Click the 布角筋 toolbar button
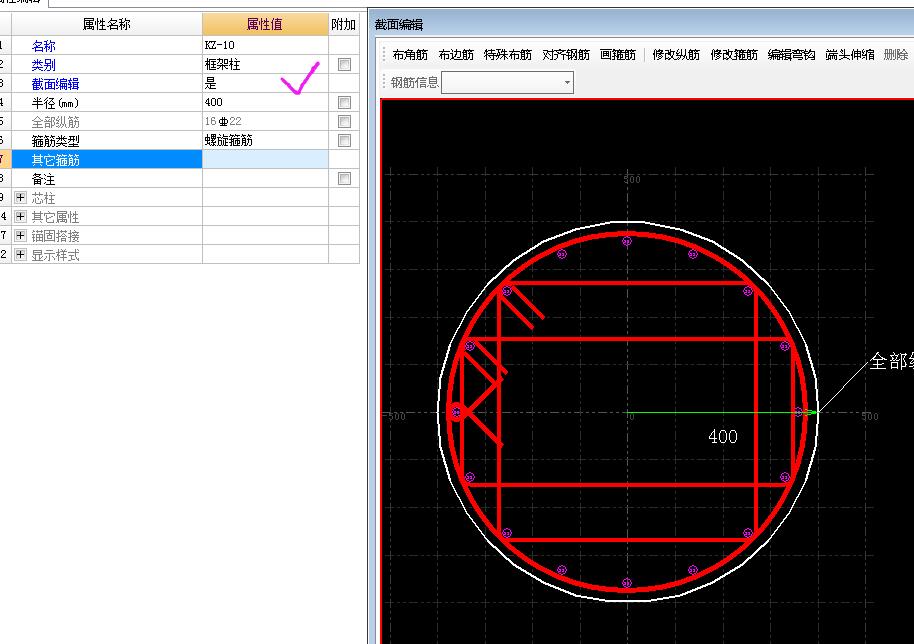914x644 pixels. (x=410, y=55)
